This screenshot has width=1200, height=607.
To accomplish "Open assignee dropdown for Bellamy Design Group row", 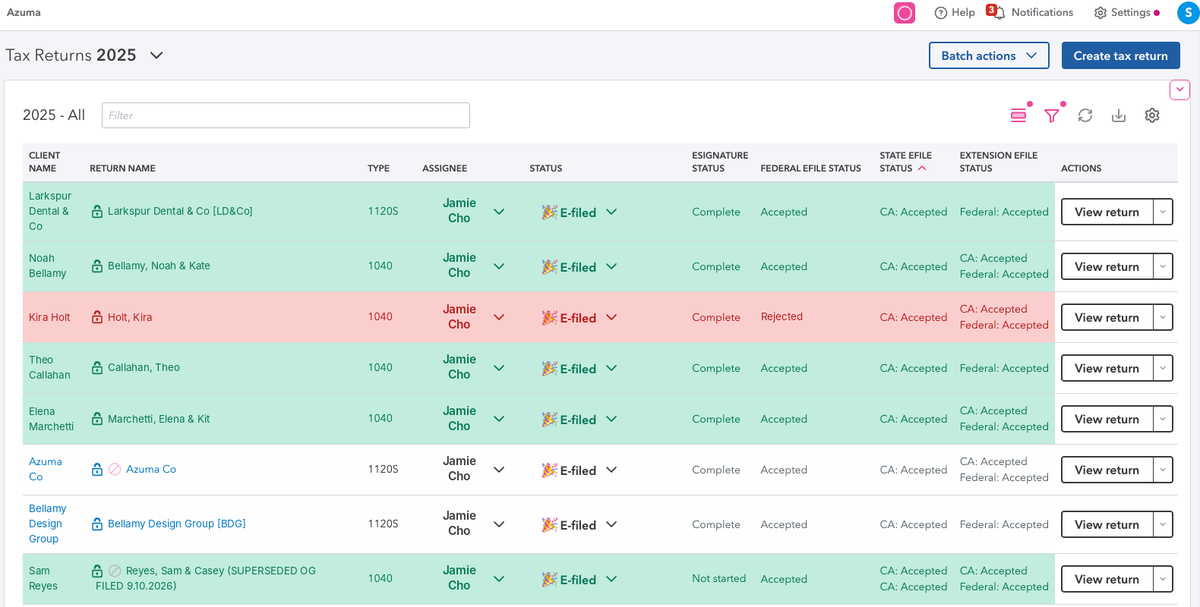I will tap(499, 524).
